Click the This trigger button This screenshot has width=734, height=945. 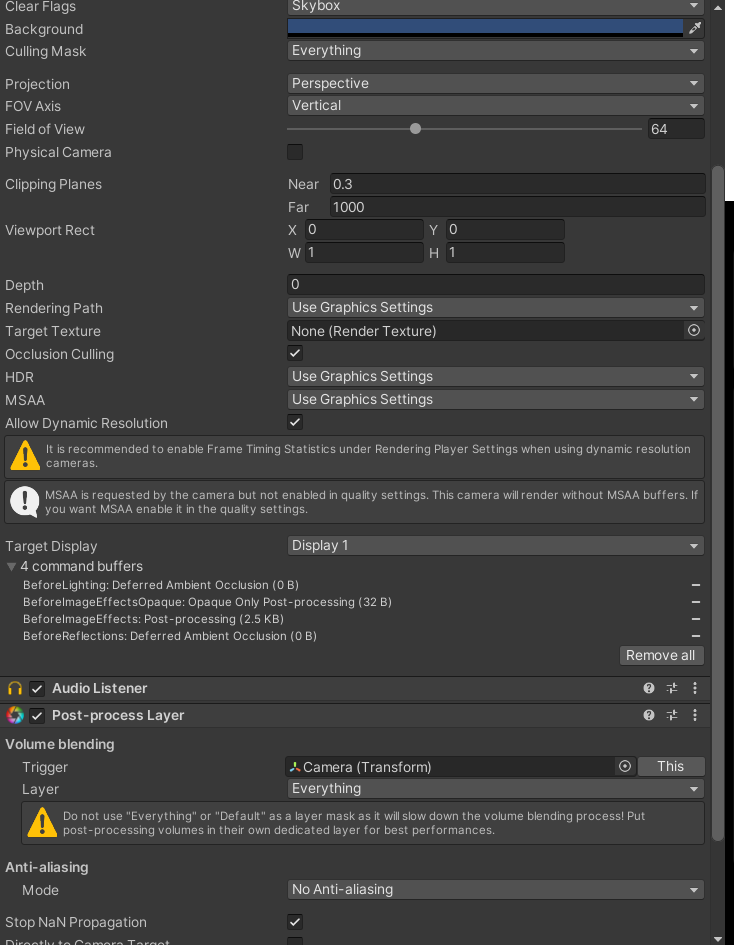670,766
